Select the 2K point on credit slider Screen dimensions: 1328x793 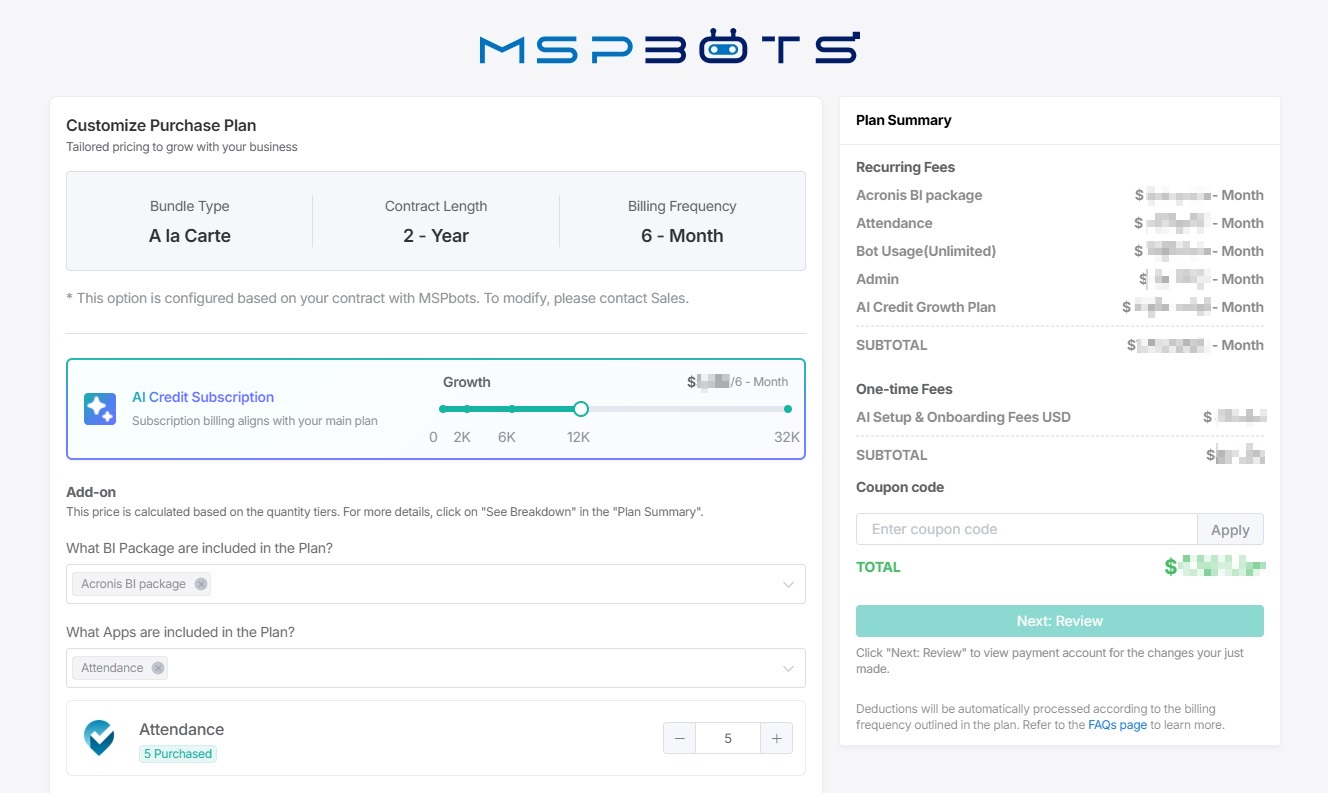tap(467, 409)
